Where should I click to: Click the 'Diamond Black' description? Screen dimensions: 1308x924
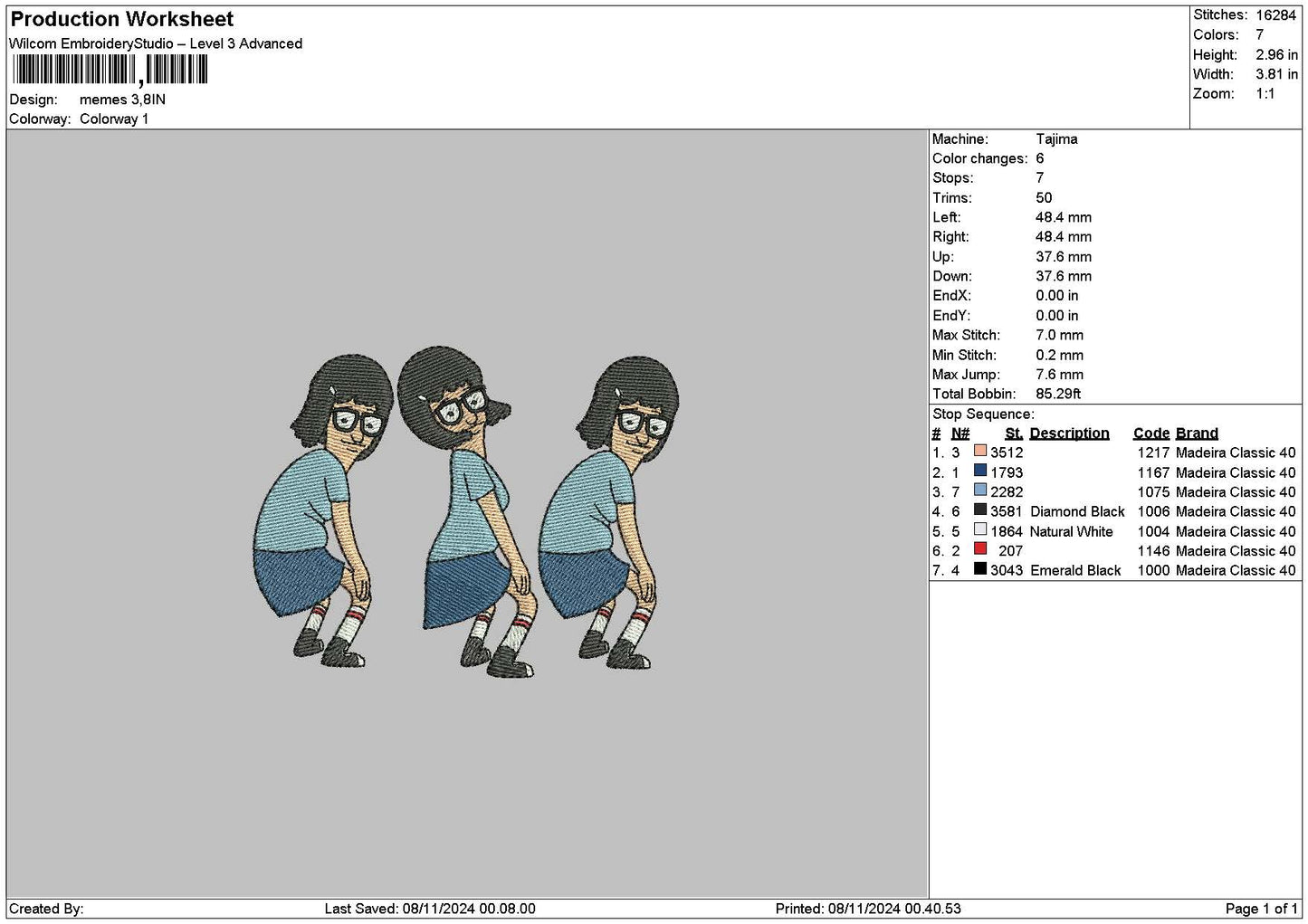1077,511
